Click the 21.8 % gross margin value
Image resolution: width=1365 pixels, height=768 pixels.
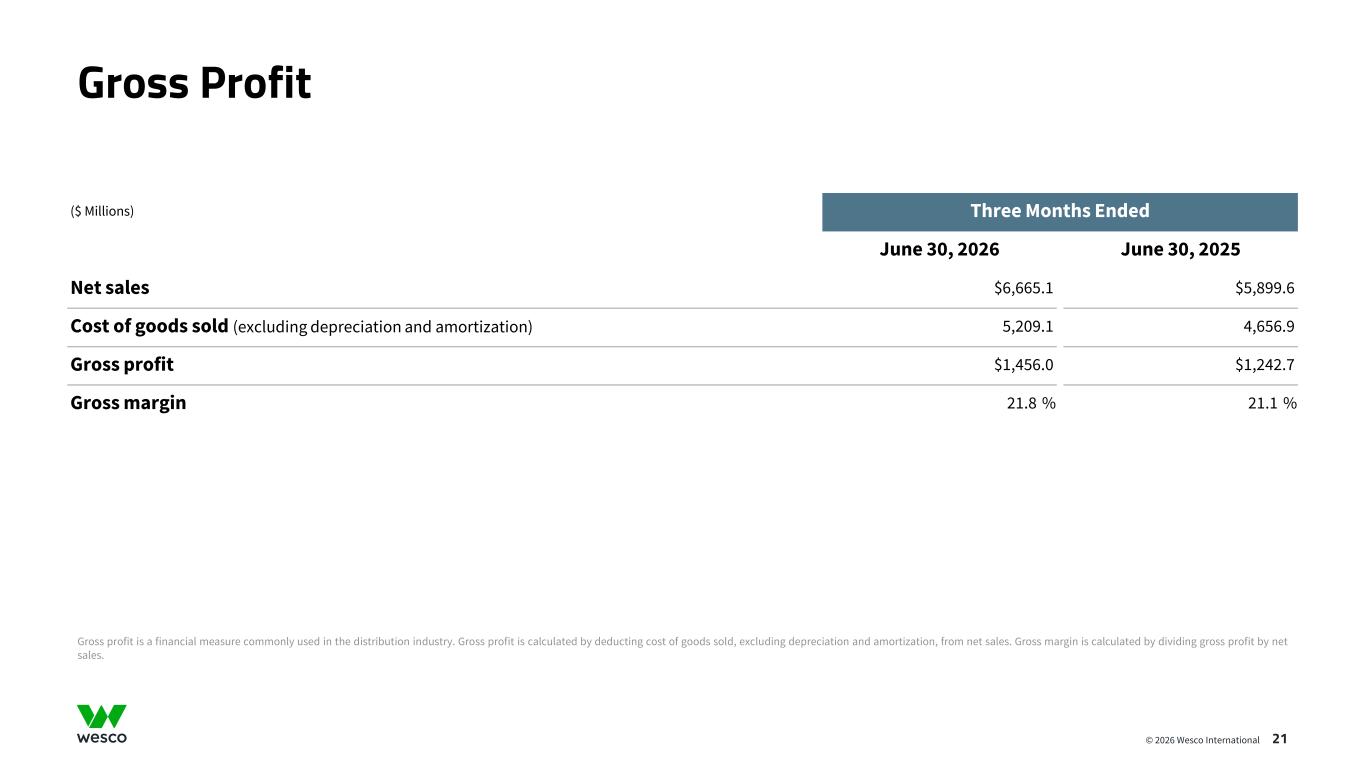click(x=1031, y=404)
